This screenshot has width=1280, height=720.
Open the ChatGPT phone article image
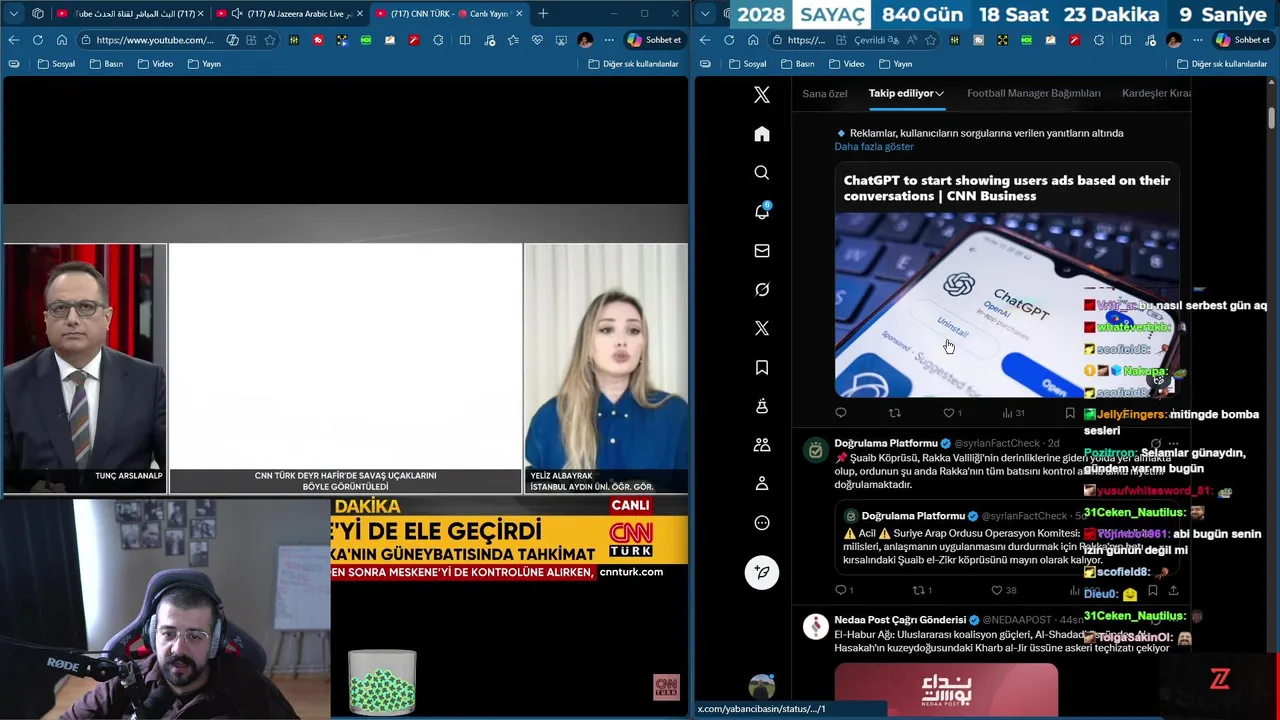(x=1007, y=305)
